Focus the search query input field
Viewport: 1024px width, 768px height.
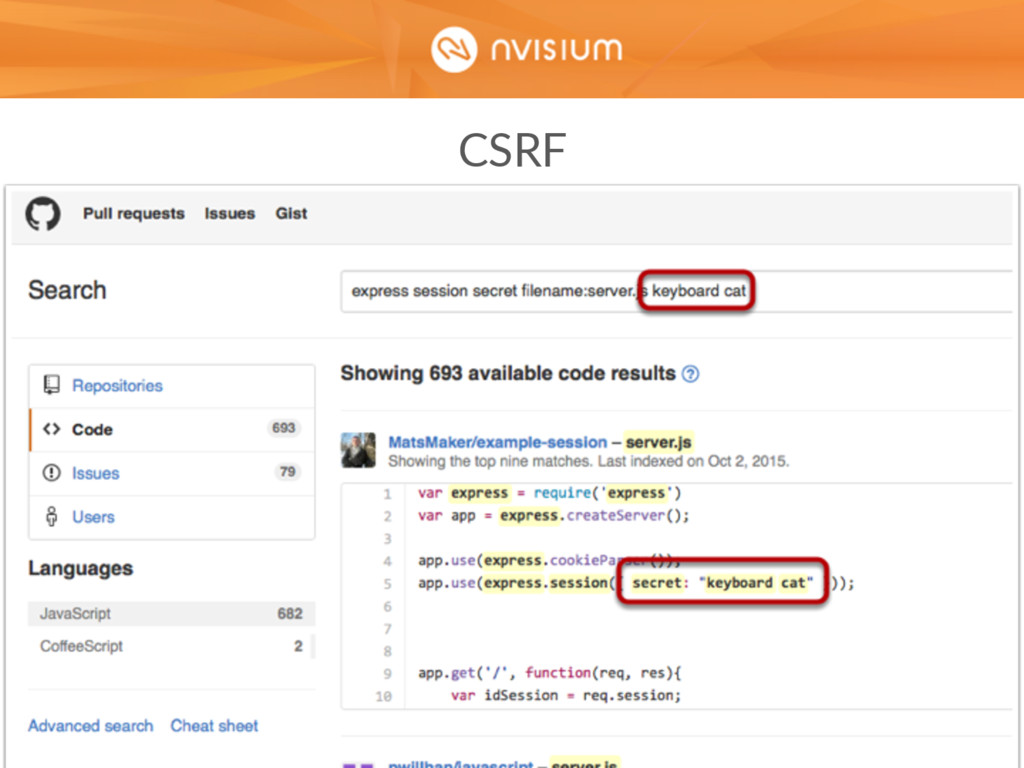click(x=676, y=291)
